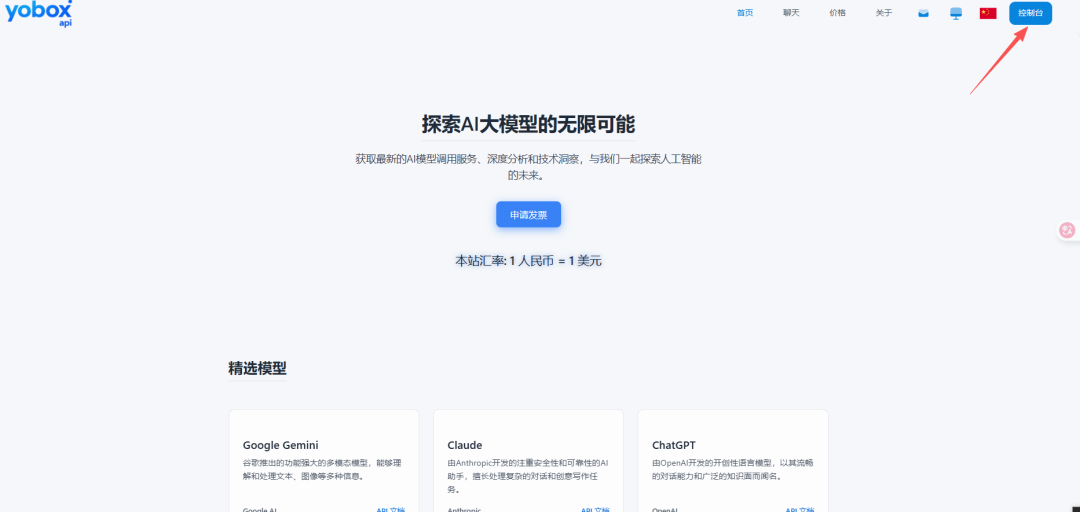Go to the 首页 nav item
The height and width of the screenshot is (512, 1080).
coord(745,13)
